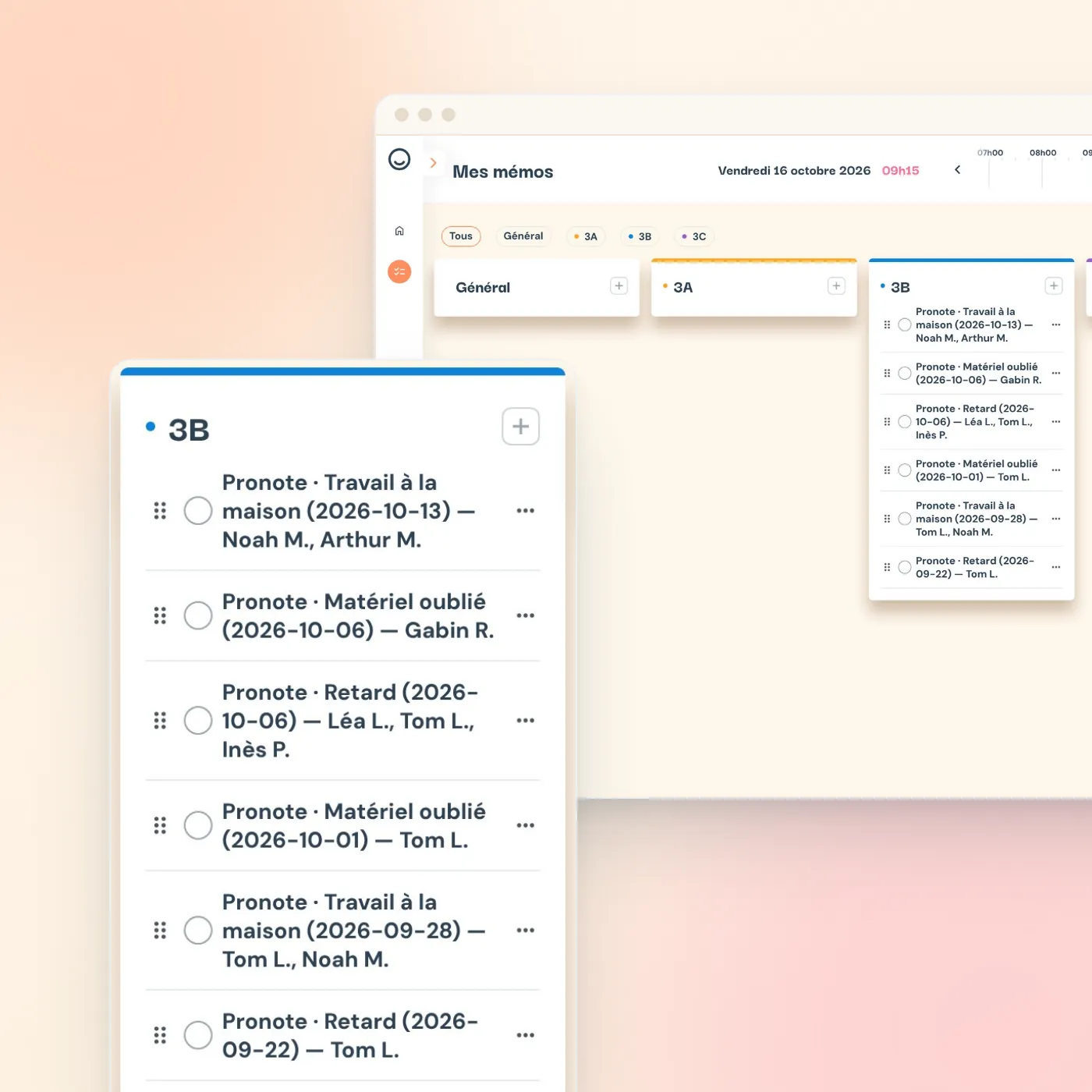The height and width of the screenshot is (1092, 1092).
Task: Tick small circle of Matériel oublié 2026-10-01 in app window
Action: click(x=905, y=470)
